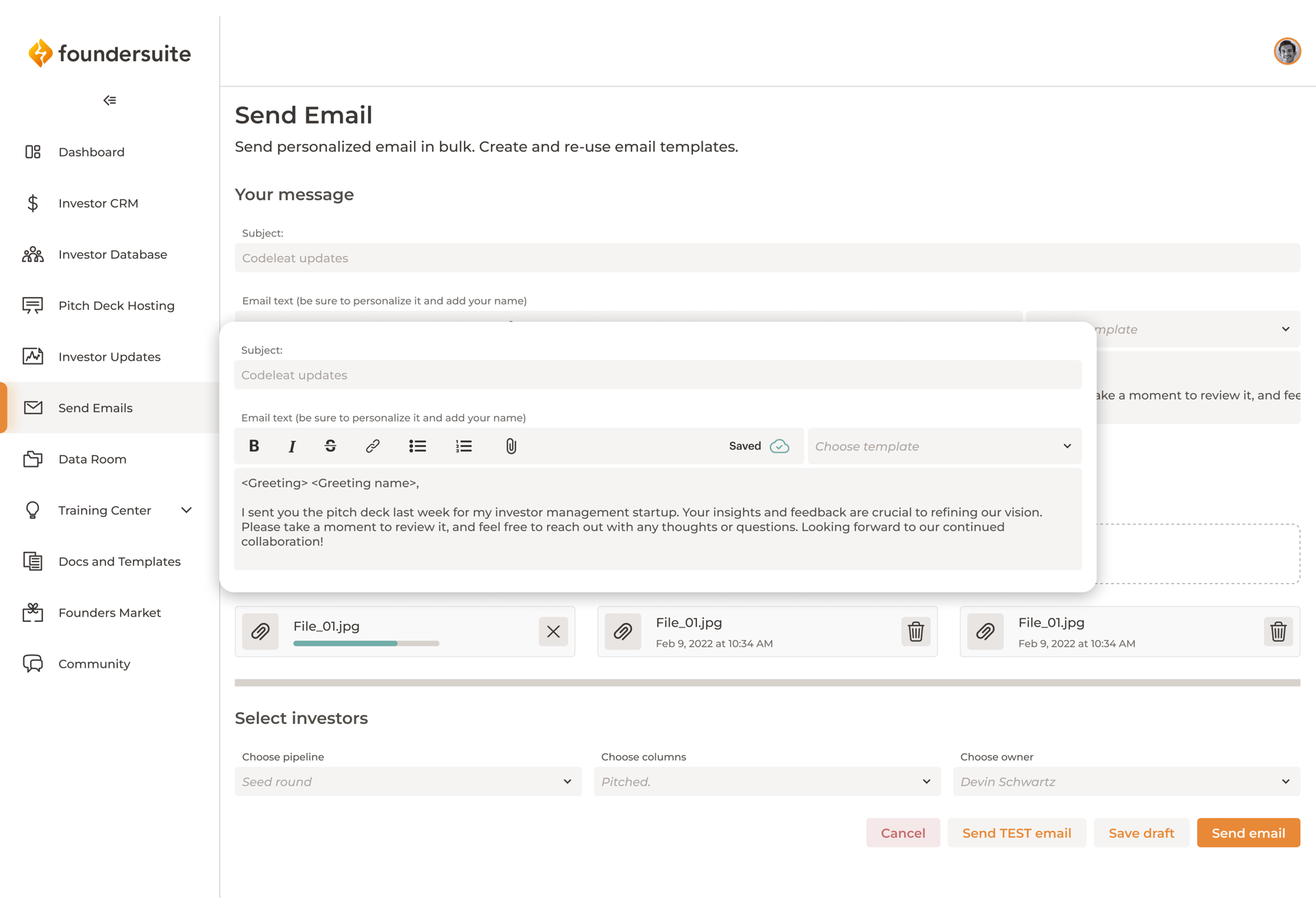Click the Link insertion icon
This screenshot has height=914, width=1316.
click(x=372, y=446)
